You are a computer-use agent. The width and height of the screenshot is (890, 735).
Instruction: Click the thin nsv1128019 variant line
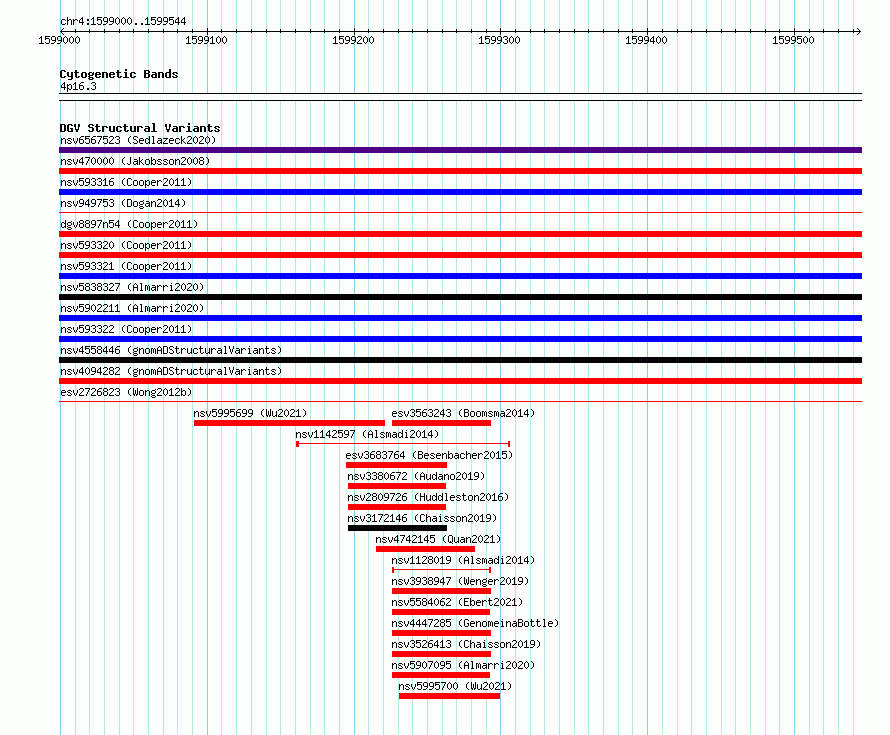tap(442, 570)
